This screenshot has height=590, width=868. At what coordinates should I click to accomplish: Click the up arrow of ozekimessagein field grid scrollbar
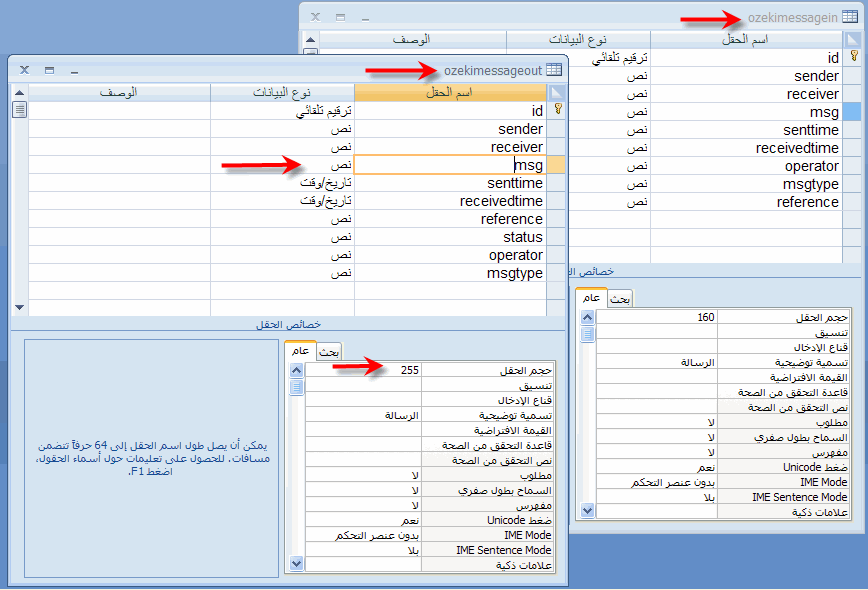311,39
